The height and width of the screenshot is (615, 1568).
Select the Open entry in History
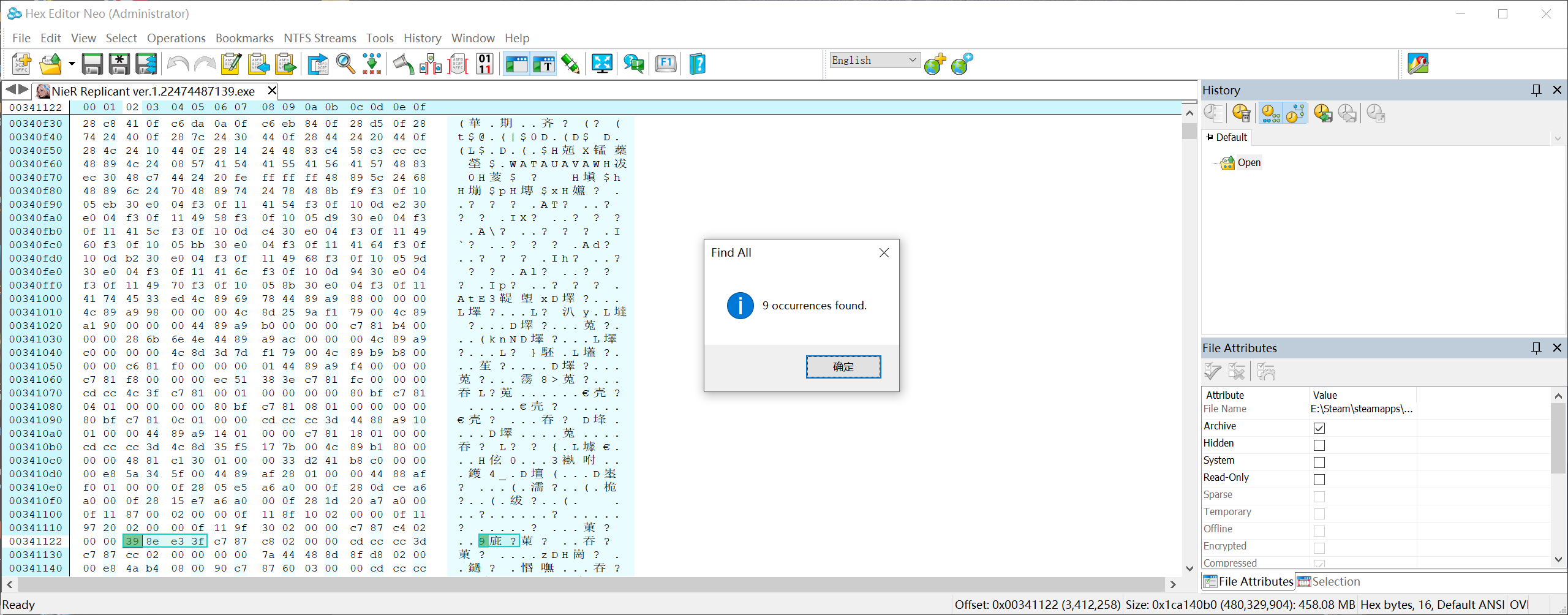1248,162
